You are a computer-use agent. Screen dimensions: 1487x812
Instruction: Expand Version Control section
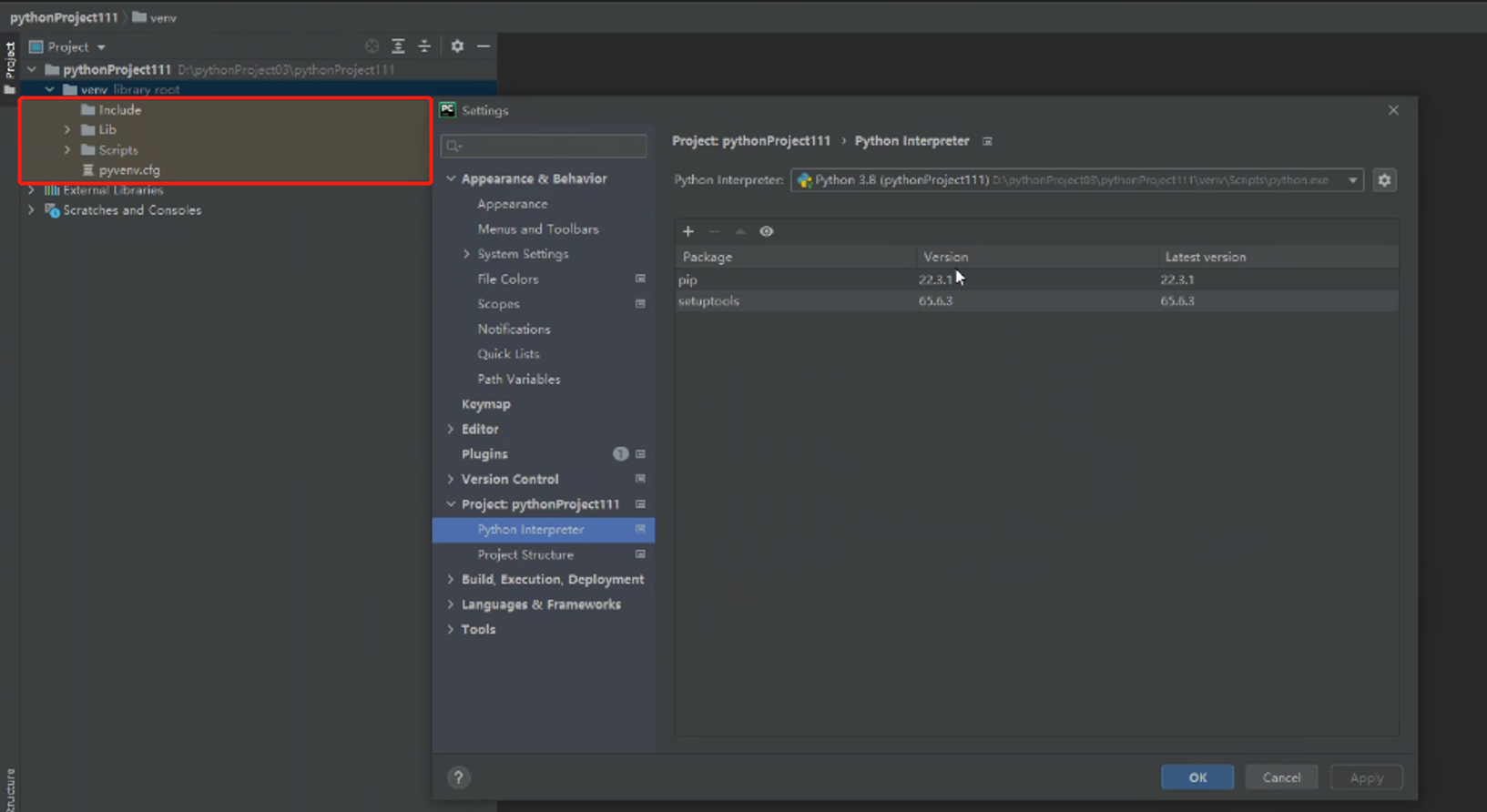pos(451,479)
